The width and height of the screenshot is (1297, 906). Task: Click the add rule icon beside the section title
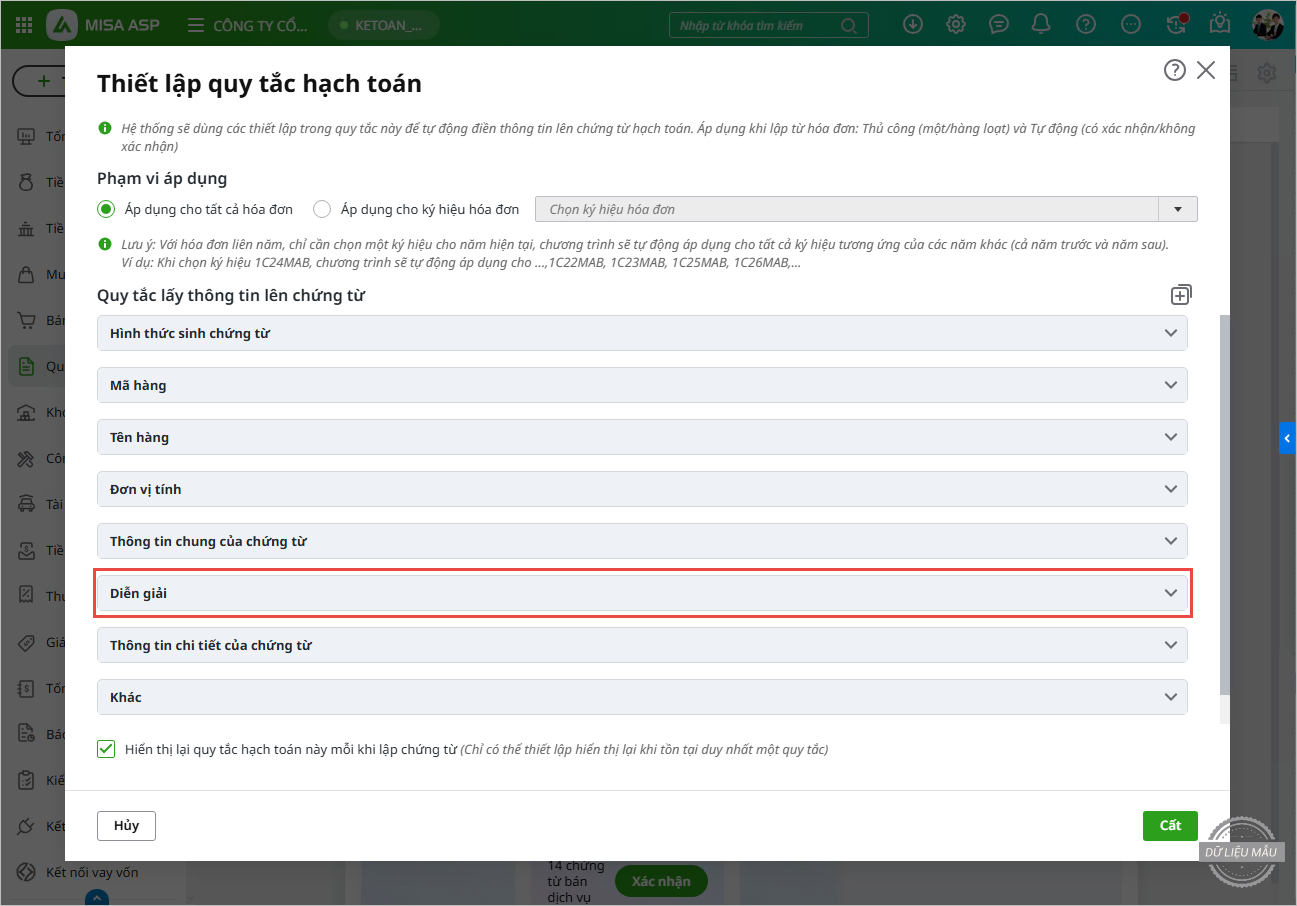click(x=1181, y=295)
